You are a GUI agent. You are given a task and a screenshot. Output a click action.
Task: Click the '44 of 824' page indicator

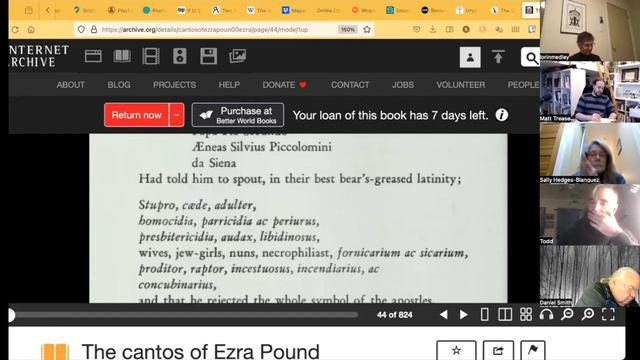click(x=394, y=315)
